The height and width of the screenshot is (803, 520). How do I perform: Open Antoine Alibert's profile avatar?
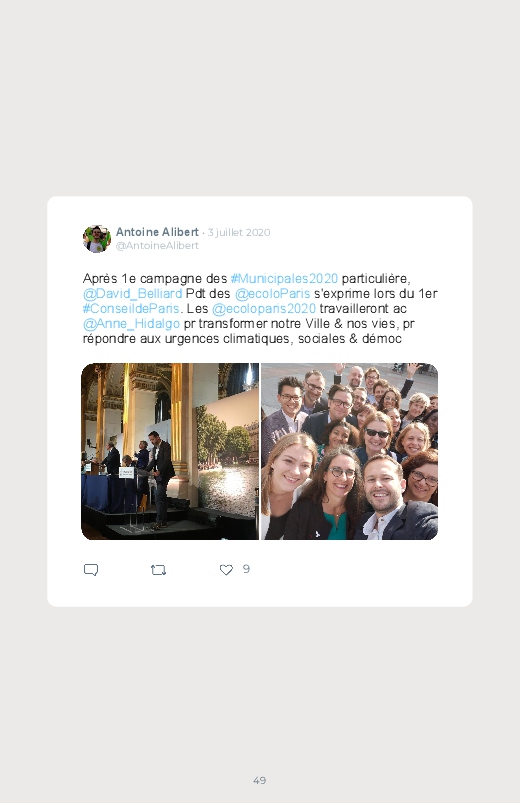pyautogui.click(x=97, y=239)
